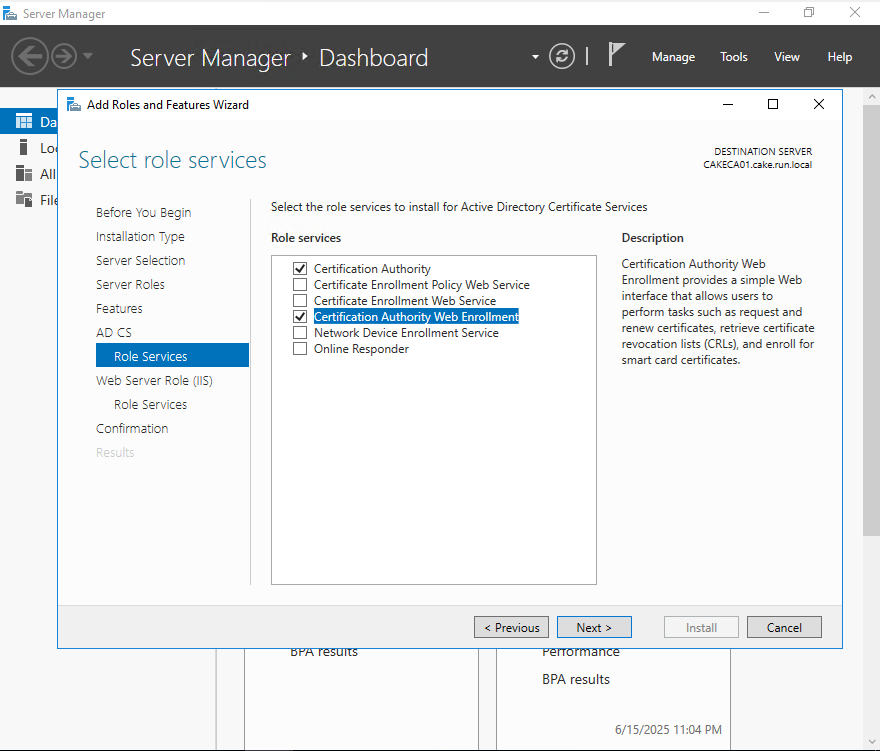The height and width of the screenshot is (751, 880).
Task: Select the highlighted Role Services step
Action: [x=172, y=355]
